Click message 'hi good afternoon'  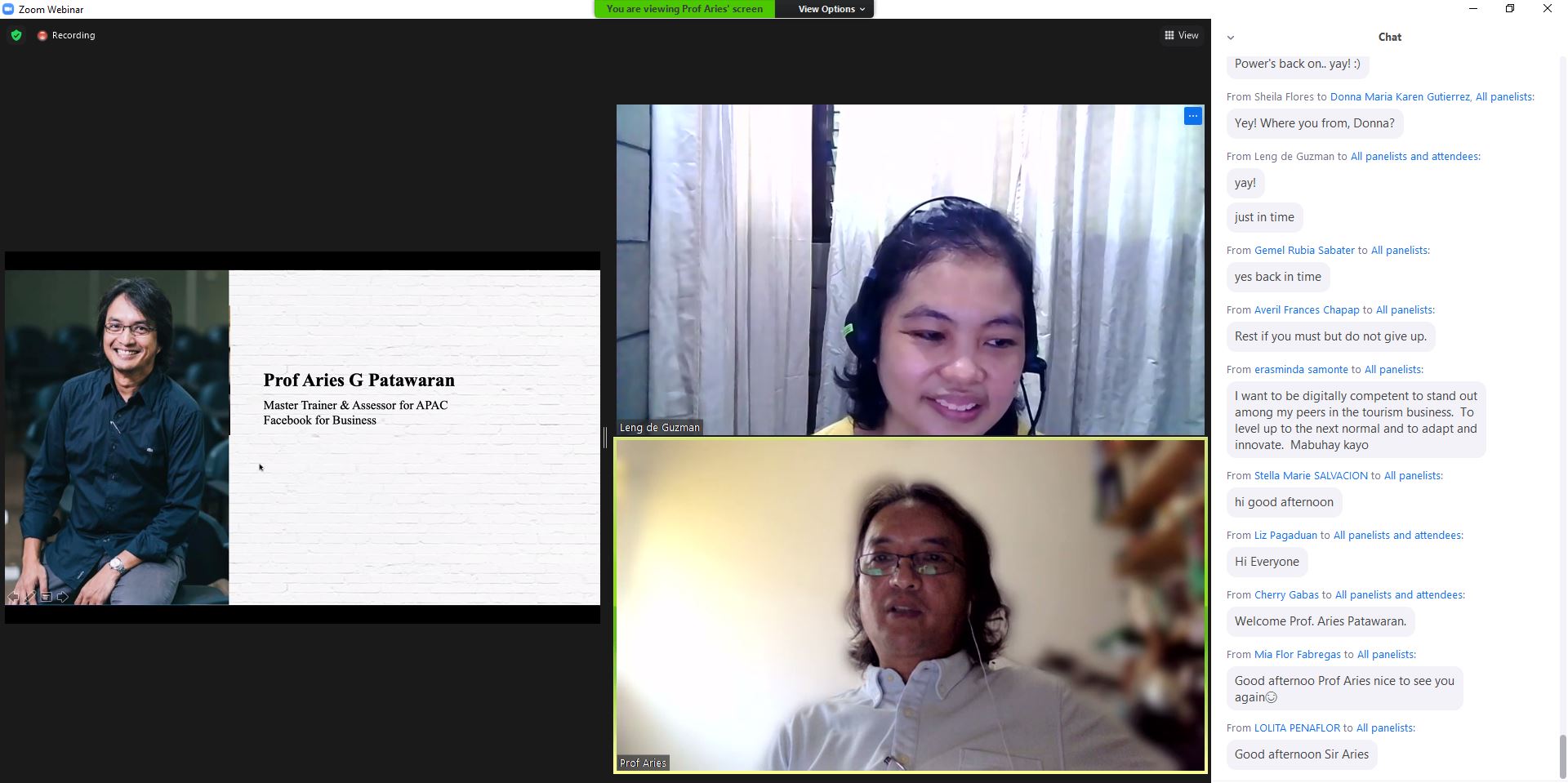[1284, 502]
